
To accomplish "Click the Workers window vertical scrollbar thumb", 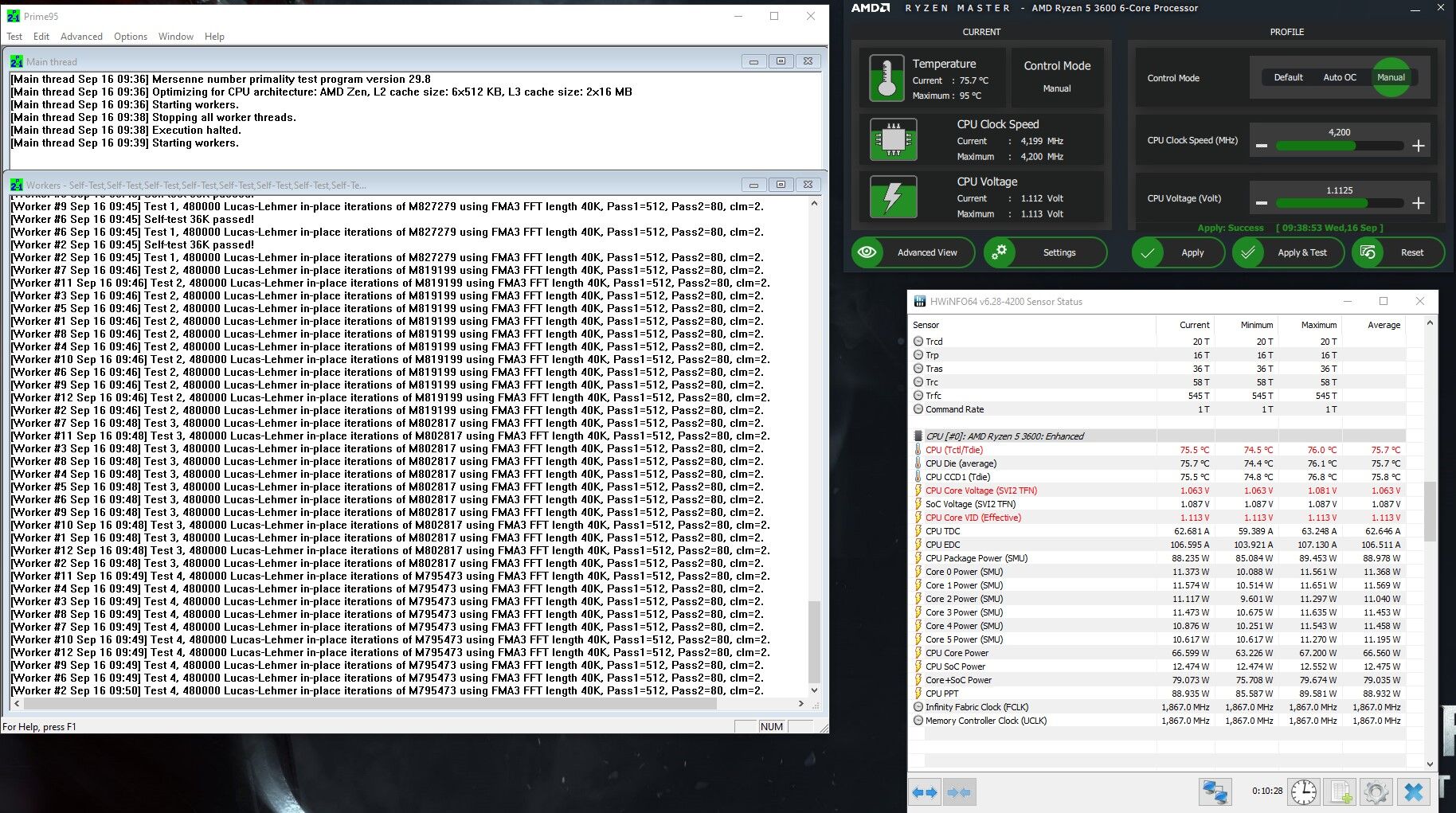I will pos(814,642).
